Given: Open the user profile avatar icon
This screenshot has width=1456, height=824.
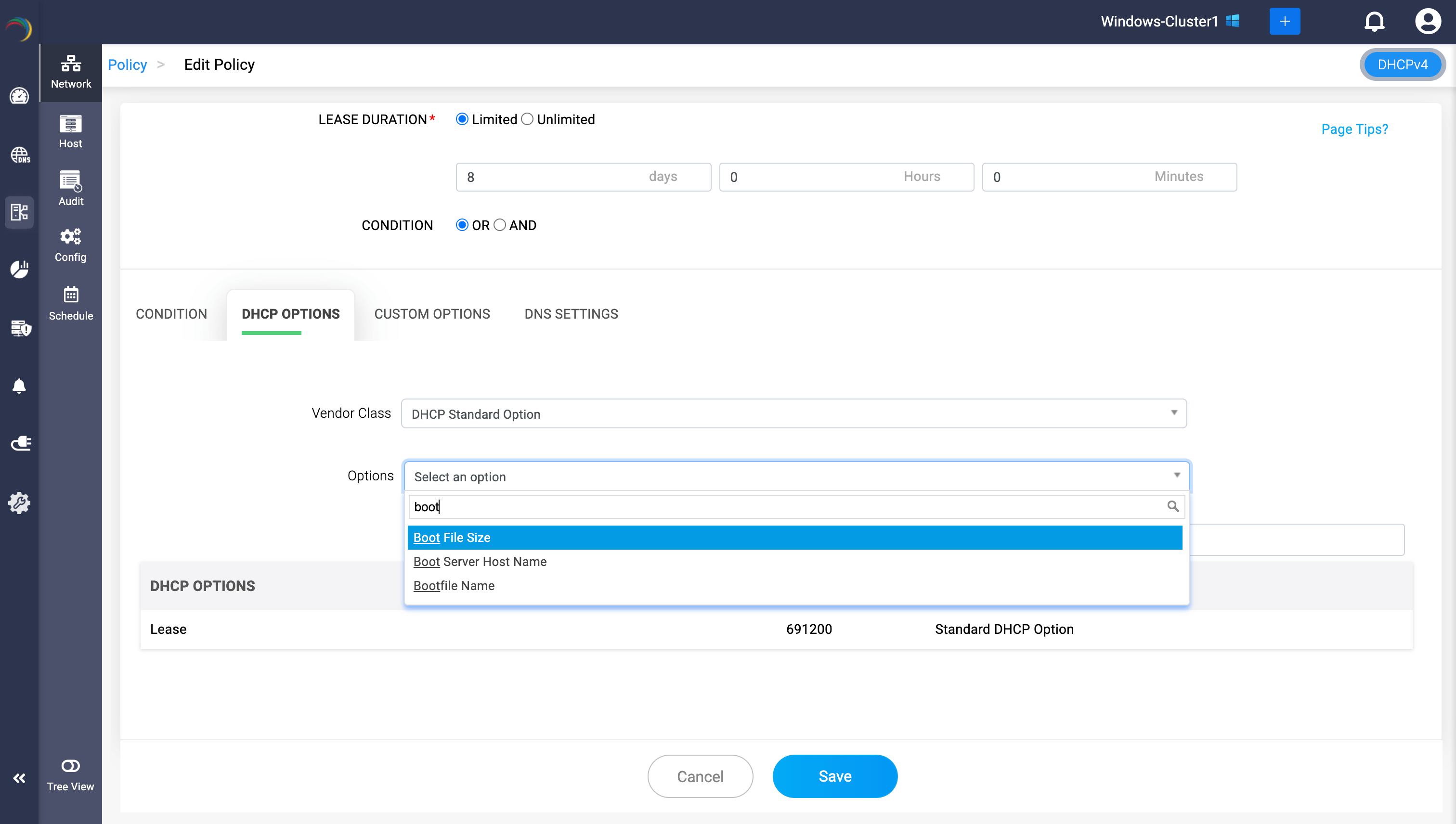Looking at the screenshot, I should coord(1428,22).
